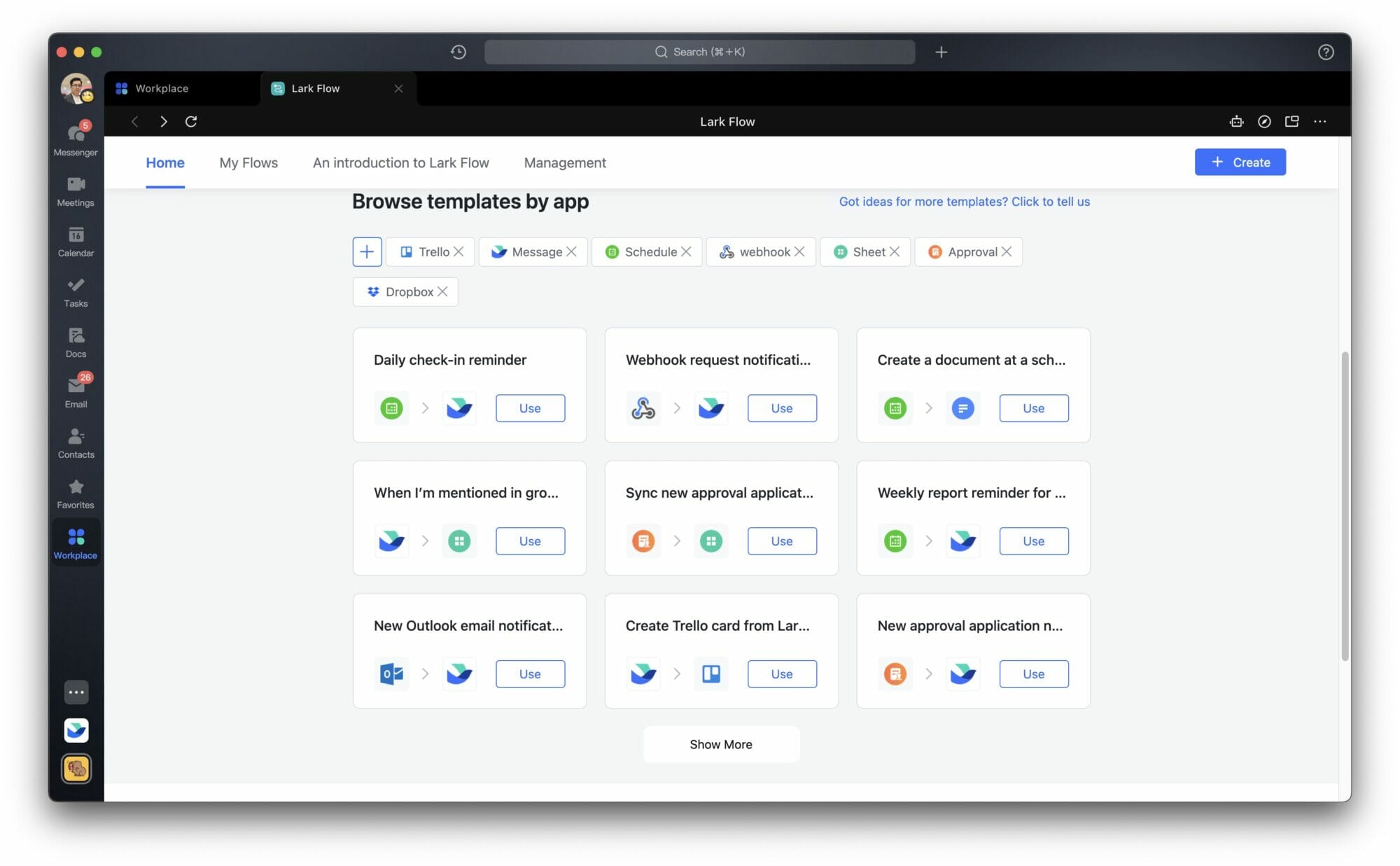Remove the Trello filter tag
1400x866 pixels.
tap(458, 251)
